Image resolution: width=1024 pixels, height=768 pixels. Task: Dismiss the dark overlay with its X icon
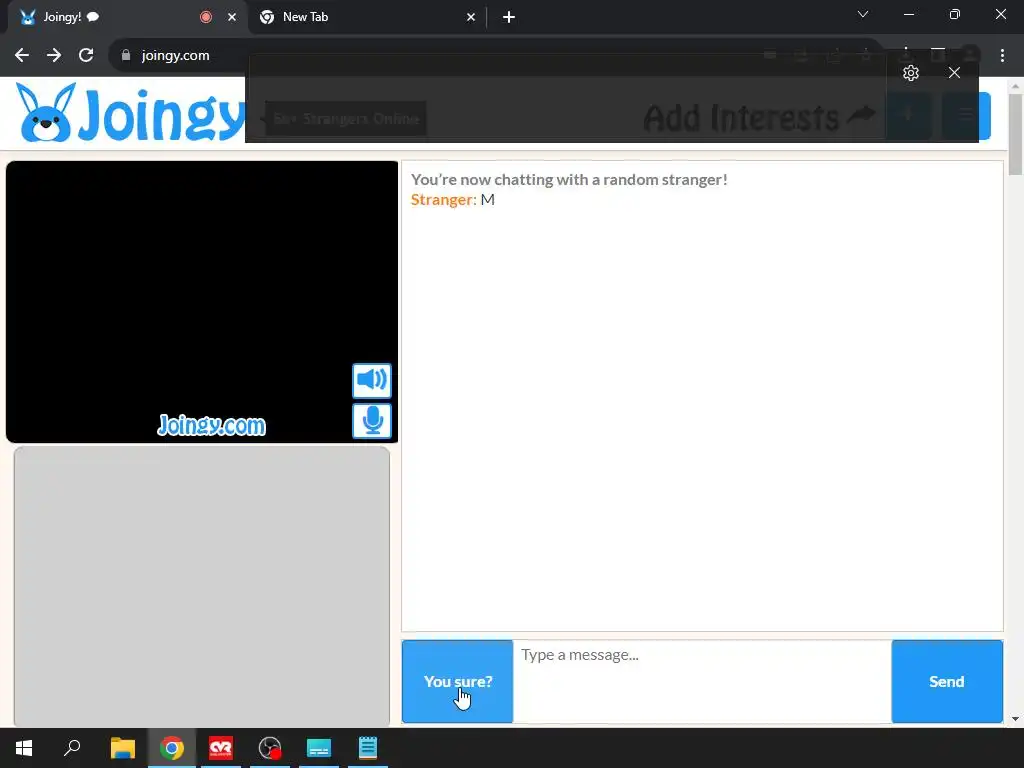[x=954, y=72]
